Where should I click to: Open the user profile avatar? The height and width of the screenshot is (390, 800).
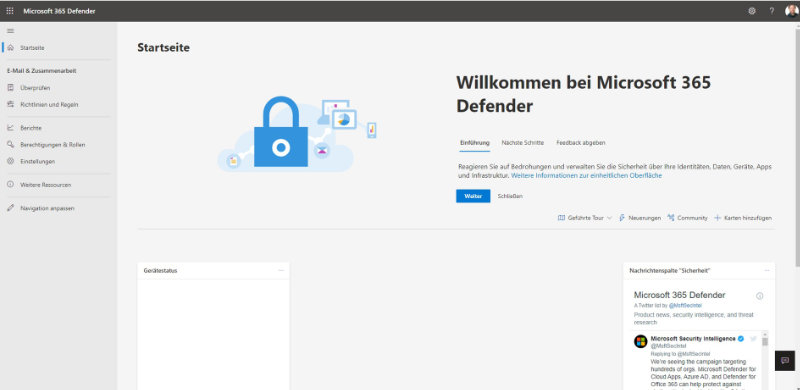792,11
